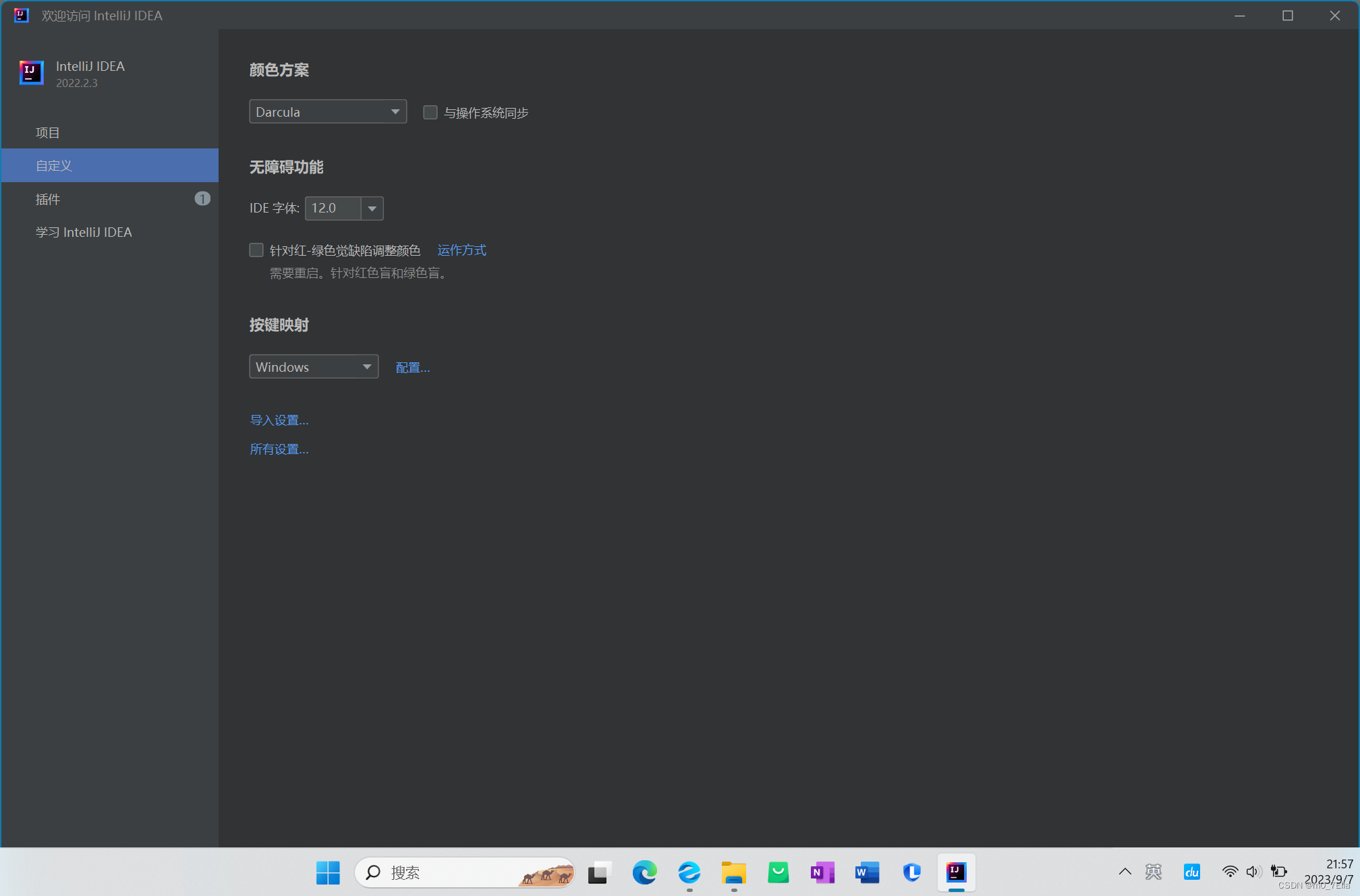Switch to the 项目 section
1360x896 pixels.
(47, 132)
